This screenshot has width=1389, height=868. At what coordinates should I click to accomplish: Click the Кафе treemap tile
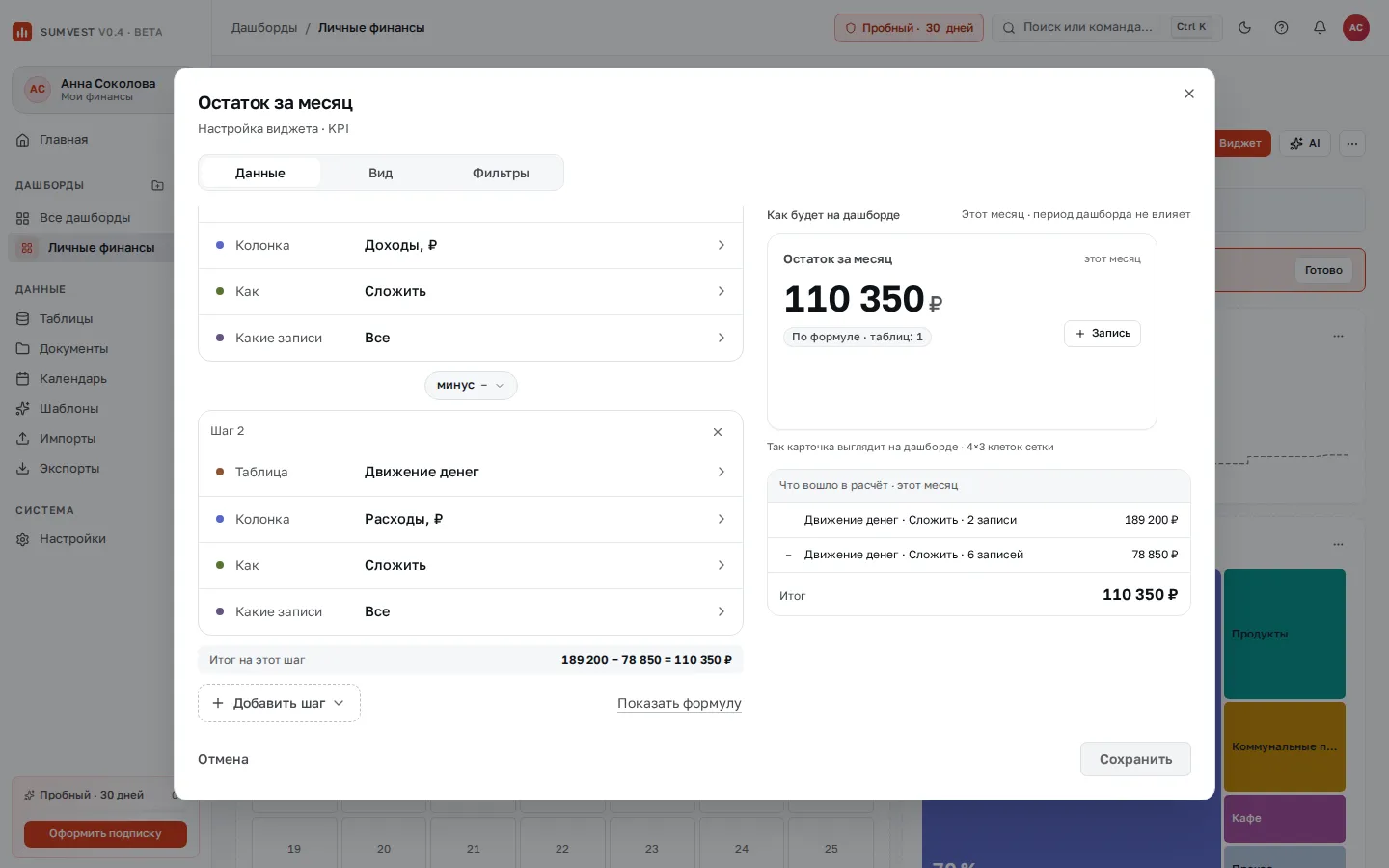(1285, 818)
